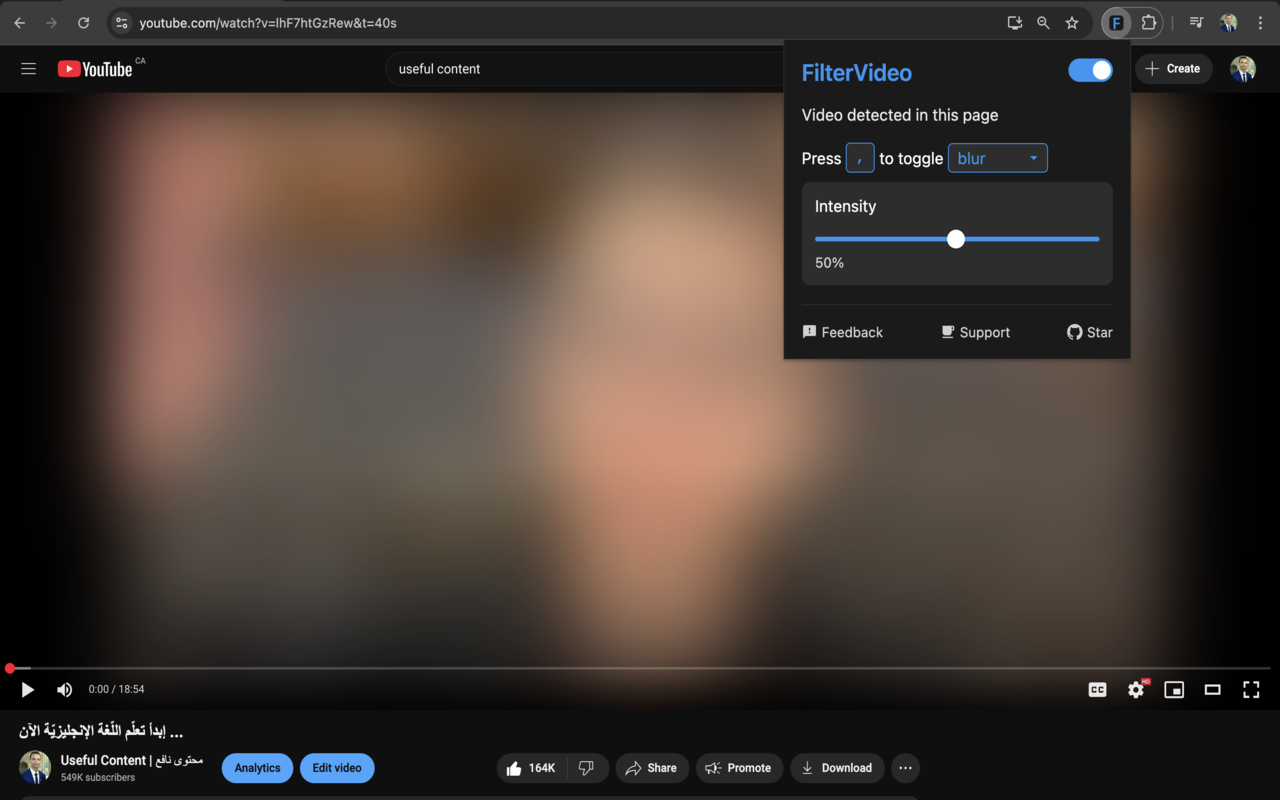
Task: Open the YouTube hamburger menu
Action: [28, 68]
